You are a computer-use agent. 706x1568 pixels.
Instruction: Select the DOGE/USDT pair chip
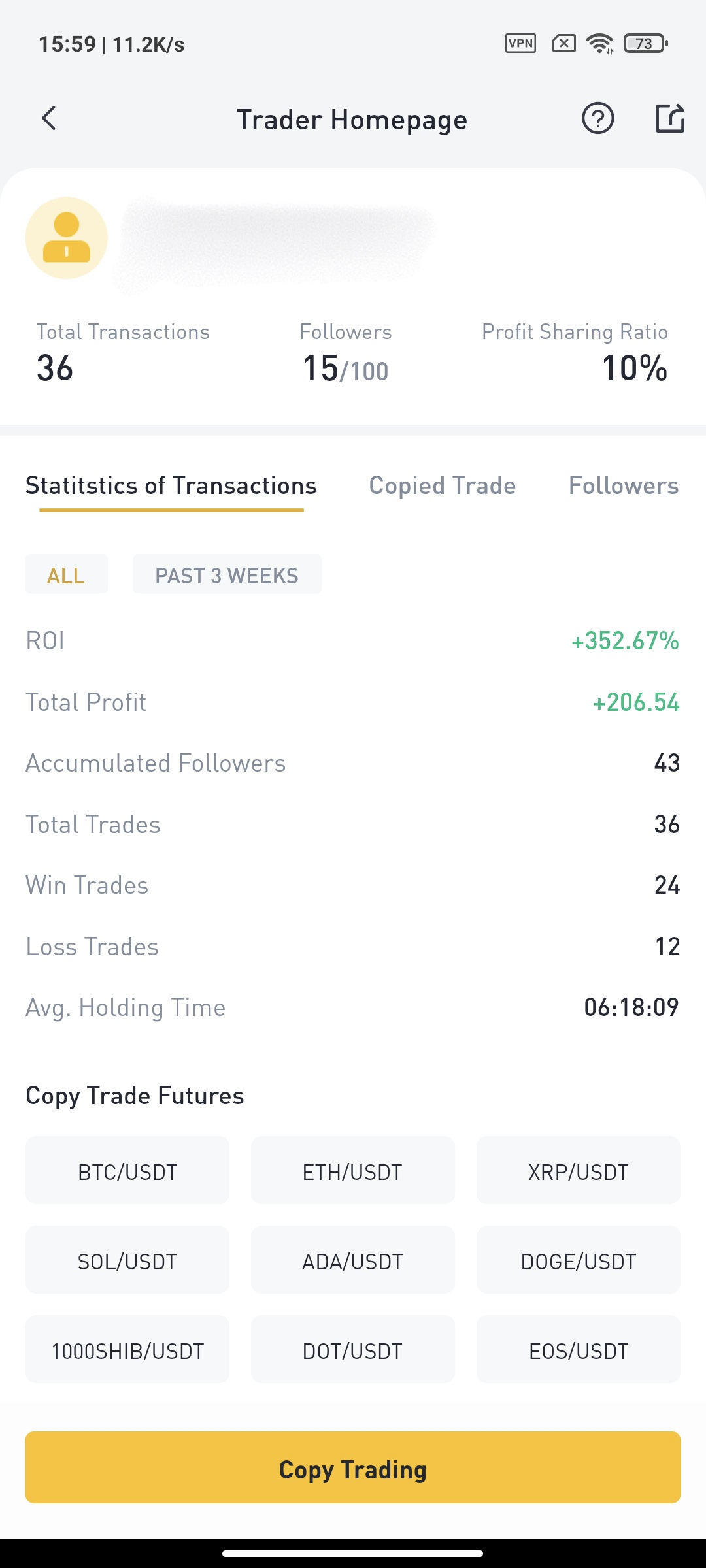coord(579,1260)
